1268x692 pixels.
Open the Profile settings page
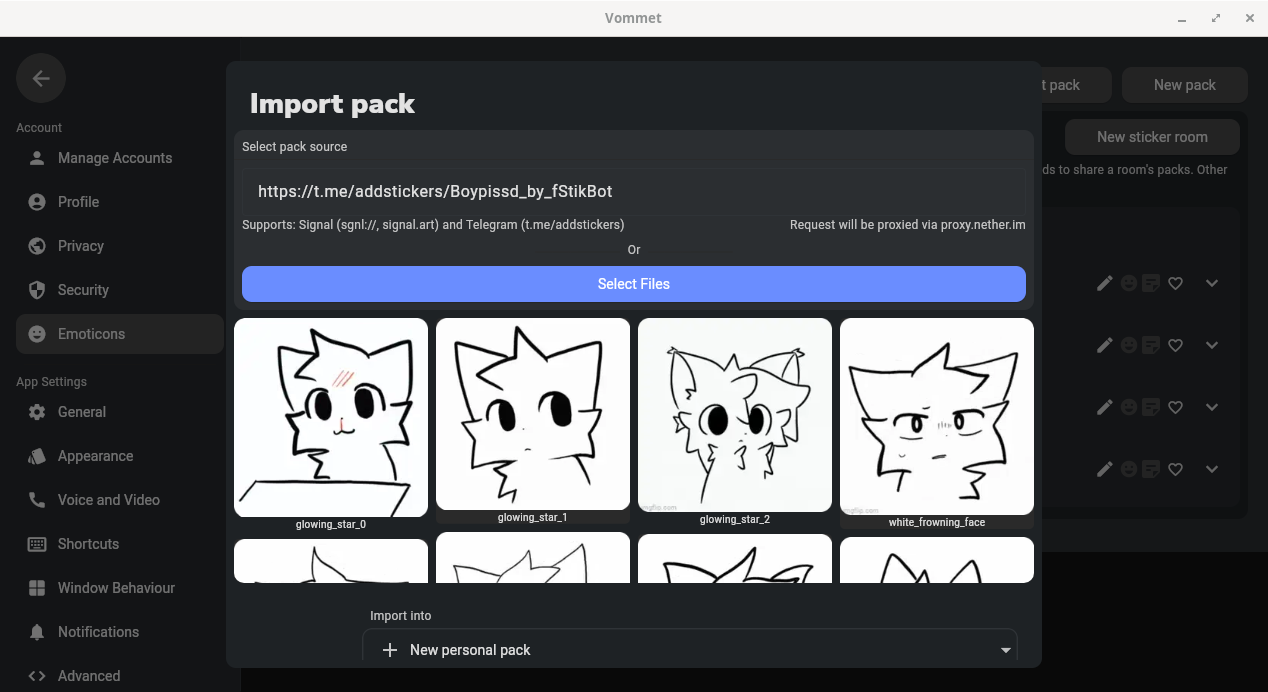tap(120, 202)
